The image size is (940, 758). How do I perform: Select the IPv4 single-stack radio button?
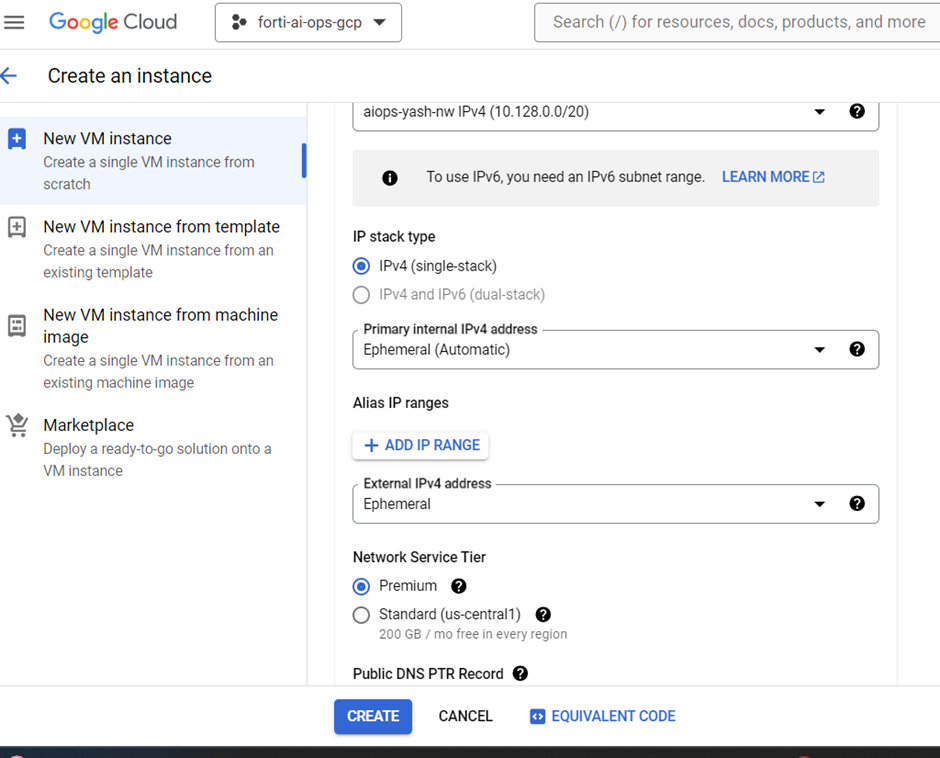pyautogui.click(x=361, y=266)
